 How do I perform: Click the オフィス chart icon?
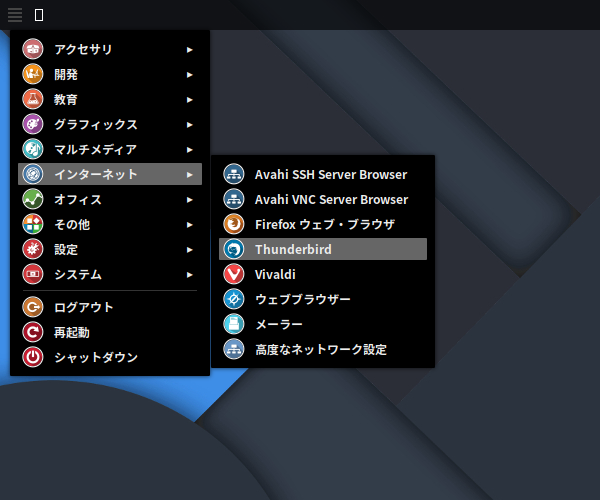(33, 199)
